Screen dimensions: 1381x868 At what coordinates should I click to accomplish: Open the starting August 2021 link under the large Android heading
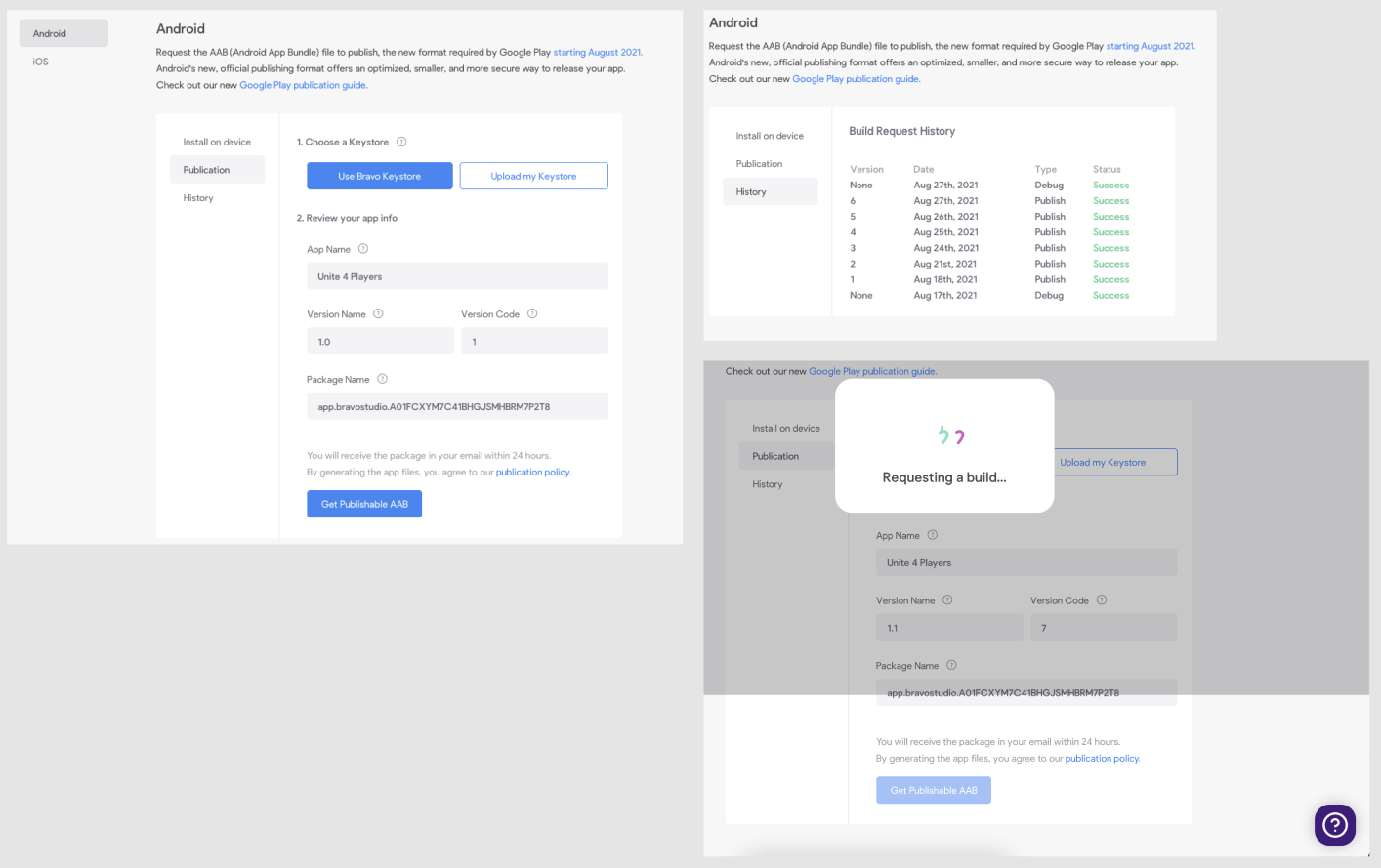point(598,52)
